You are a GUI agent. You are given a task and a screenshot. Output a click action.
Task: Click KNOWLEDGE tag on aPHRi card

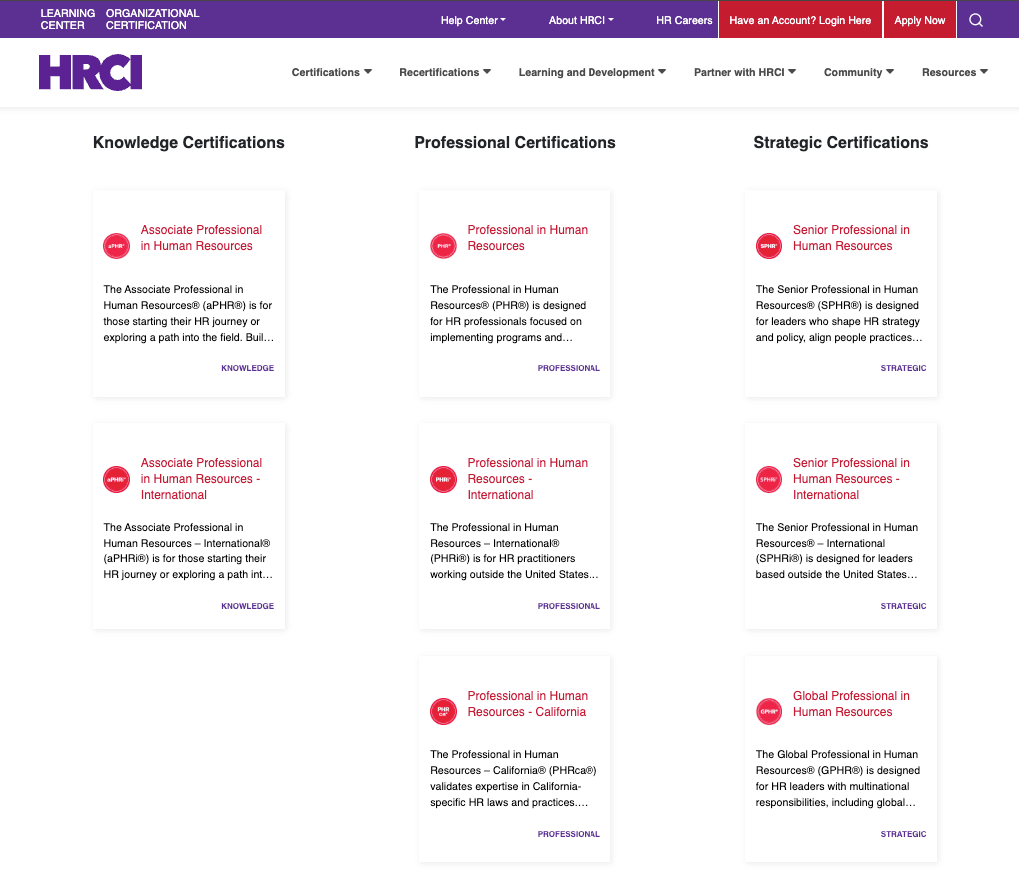pos(248,606)
